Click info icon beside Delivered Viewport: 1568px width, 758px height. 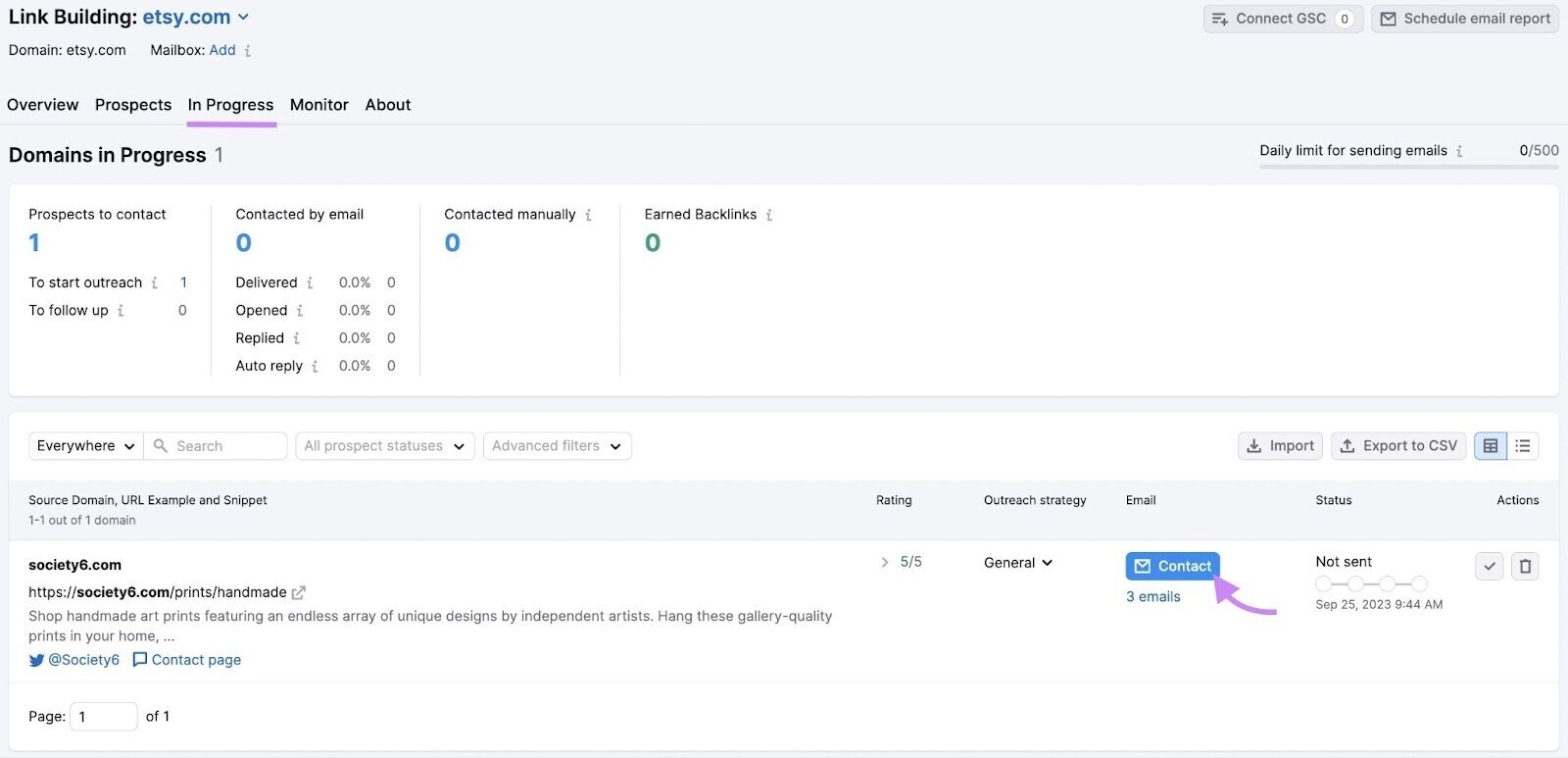pos(310,282)
